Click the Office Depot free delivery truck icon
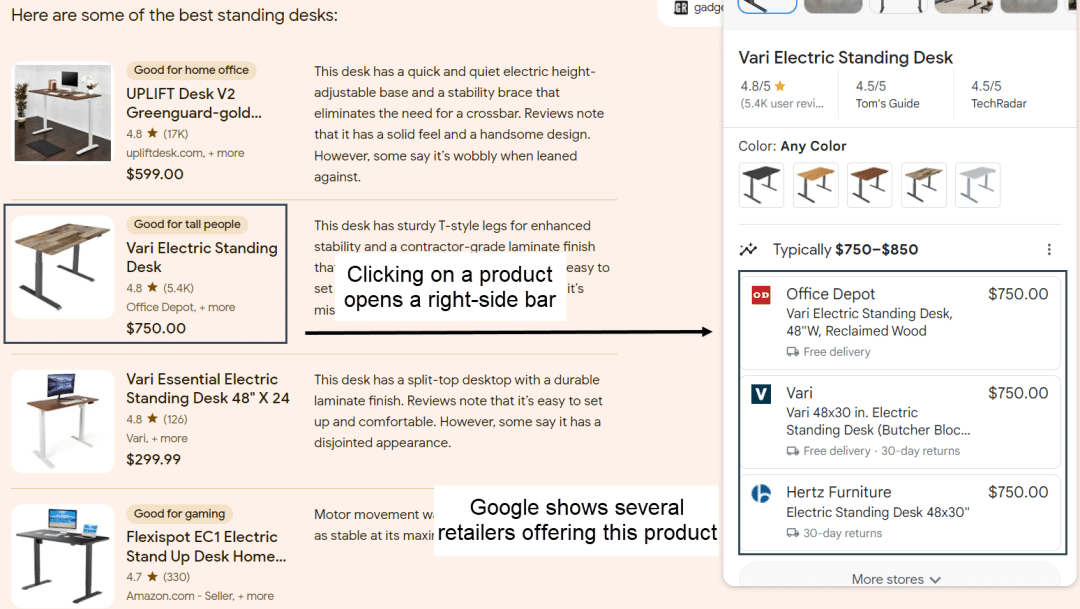 (792, 352)
